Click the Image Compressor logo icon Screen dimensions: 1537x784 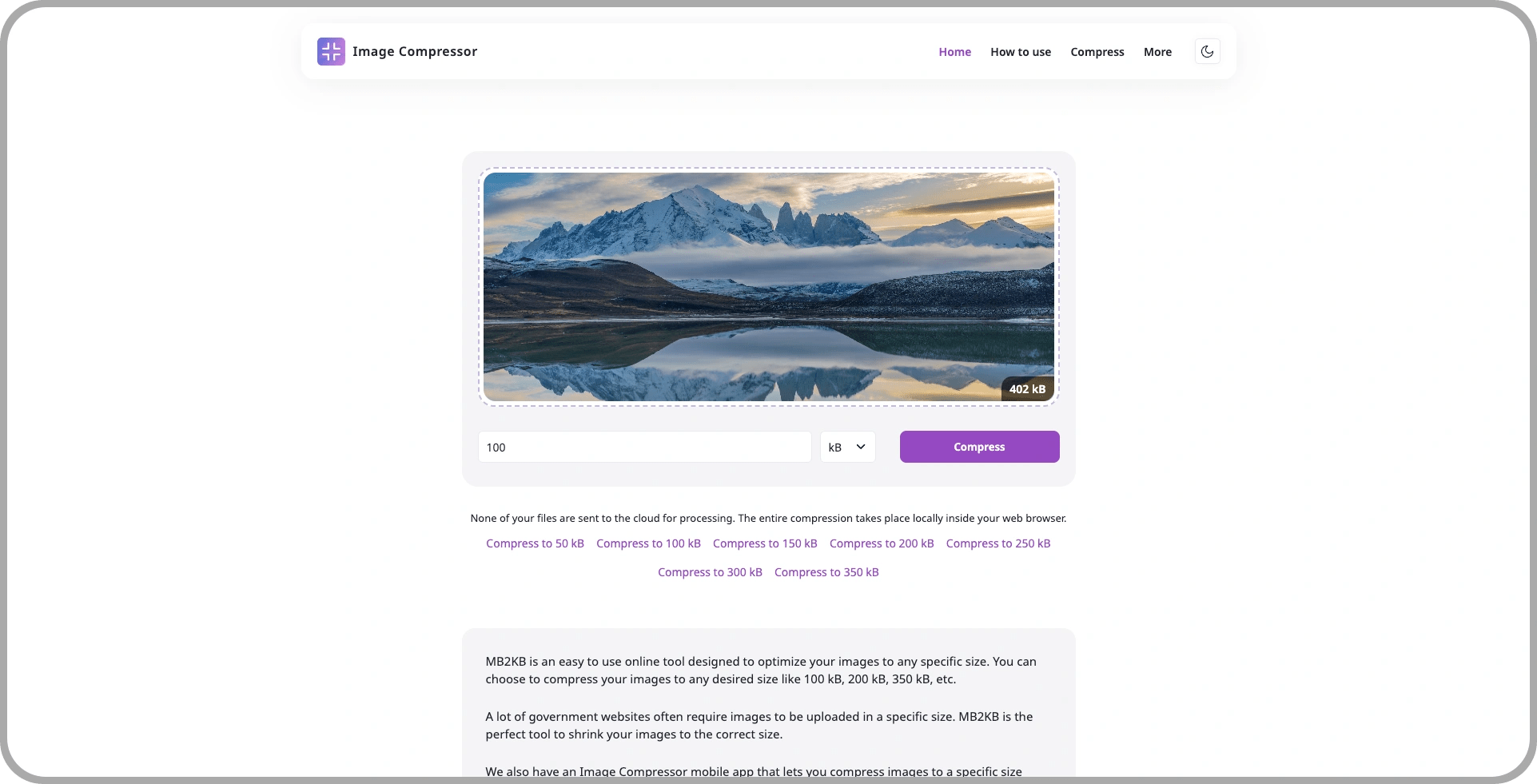coord(331,51)
